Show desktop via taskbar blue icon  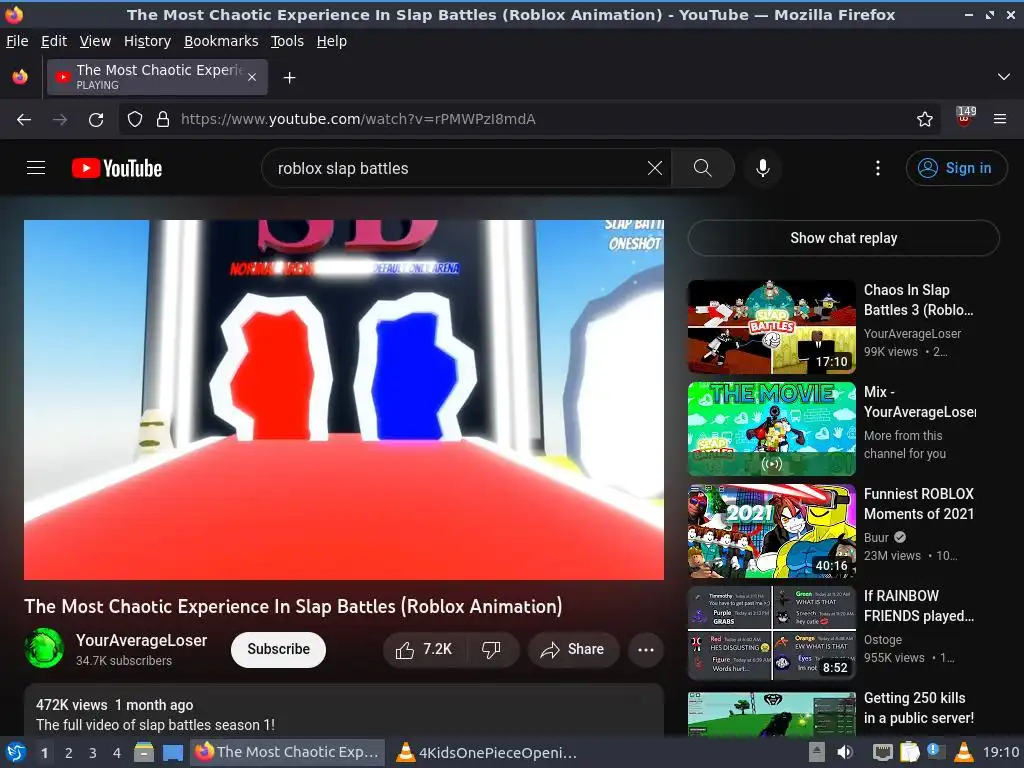coord(173,752)
